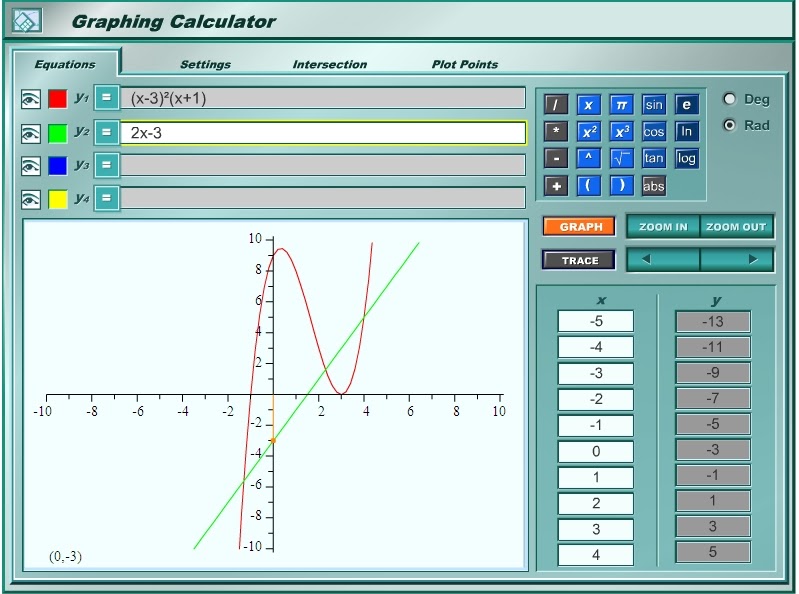Insert the ln natural log key
This screenshot has width=799, height=594.
686,131
